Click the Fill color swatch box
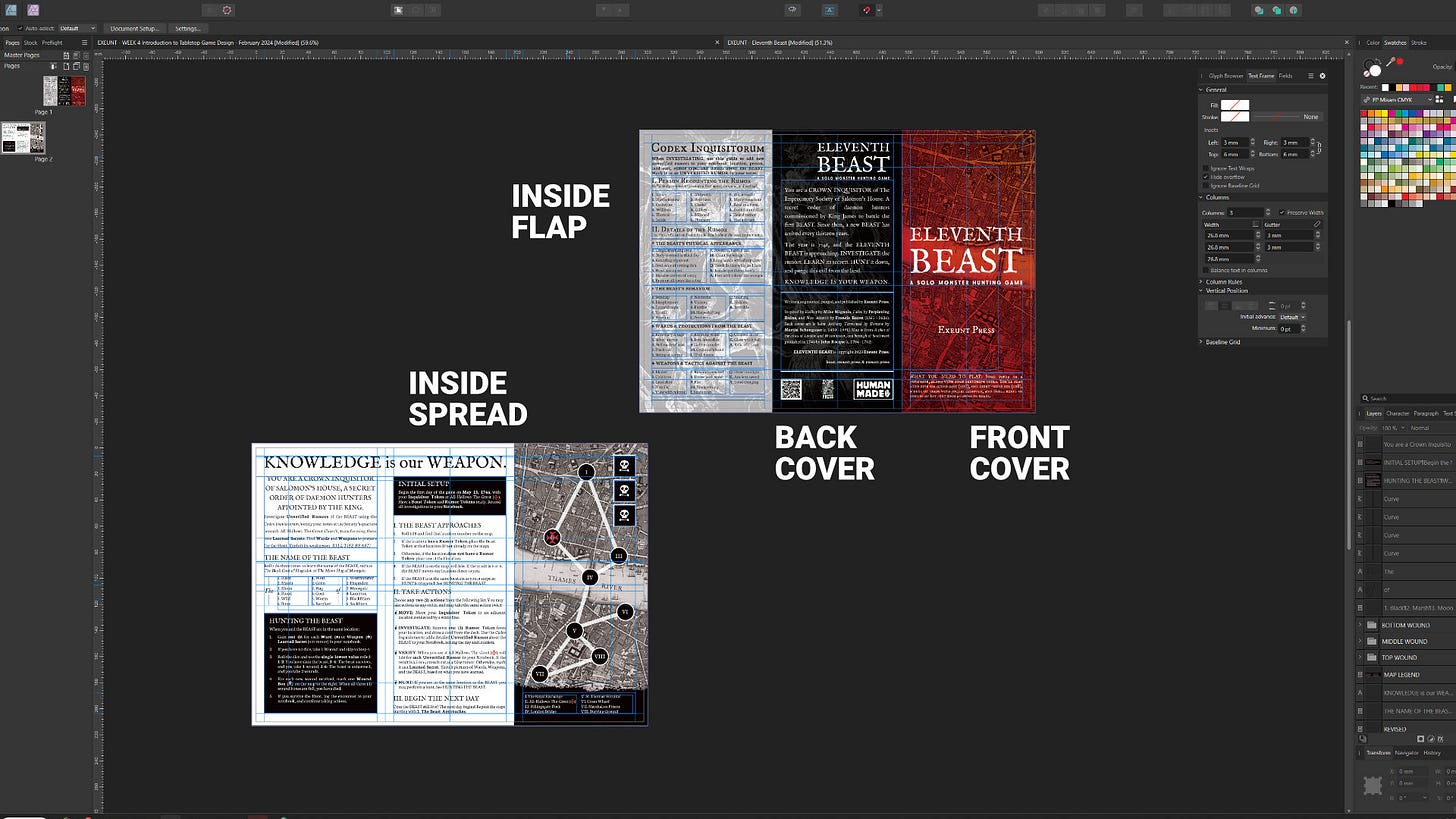The width and height of the screenshot is (1456, 819). click(1235, 105)
